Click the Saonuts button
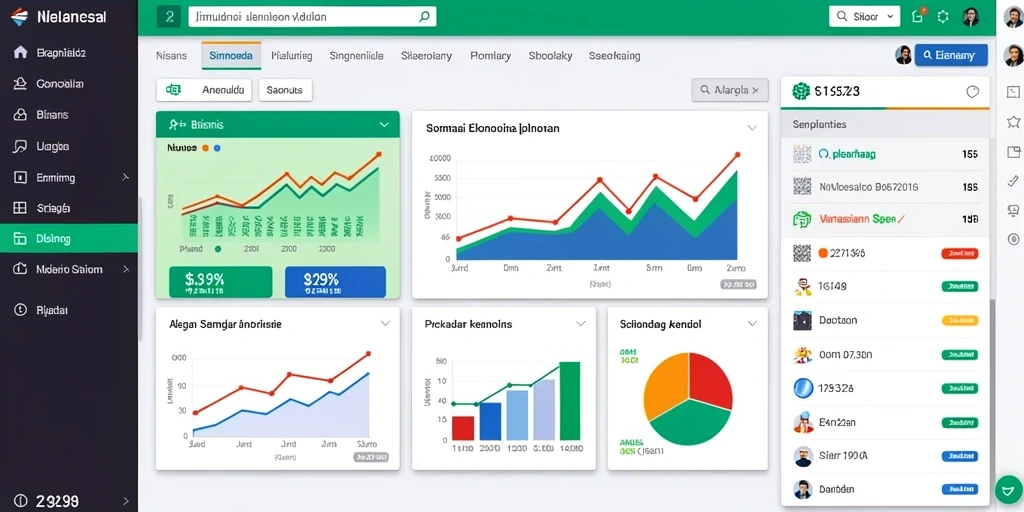 [285, 90]
